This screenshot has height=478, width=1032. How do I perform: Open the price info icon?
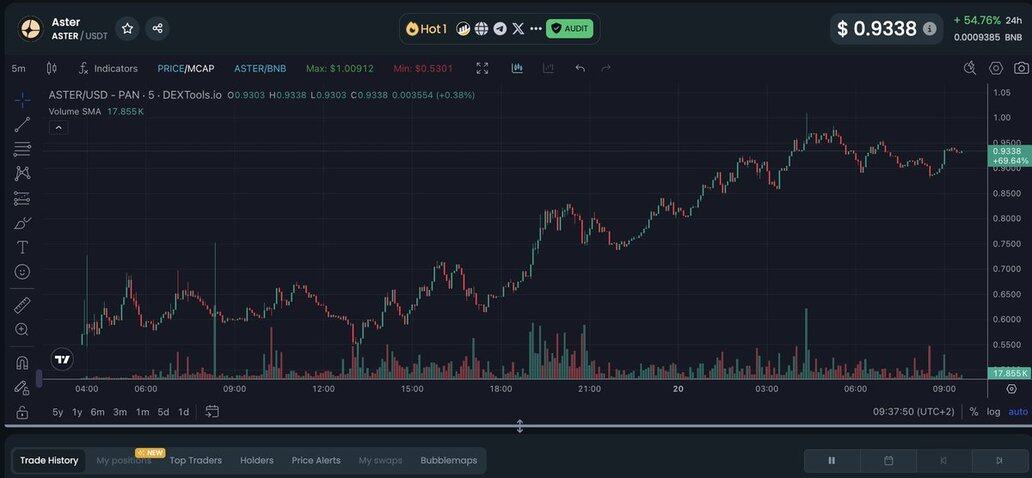pos(929,29)
